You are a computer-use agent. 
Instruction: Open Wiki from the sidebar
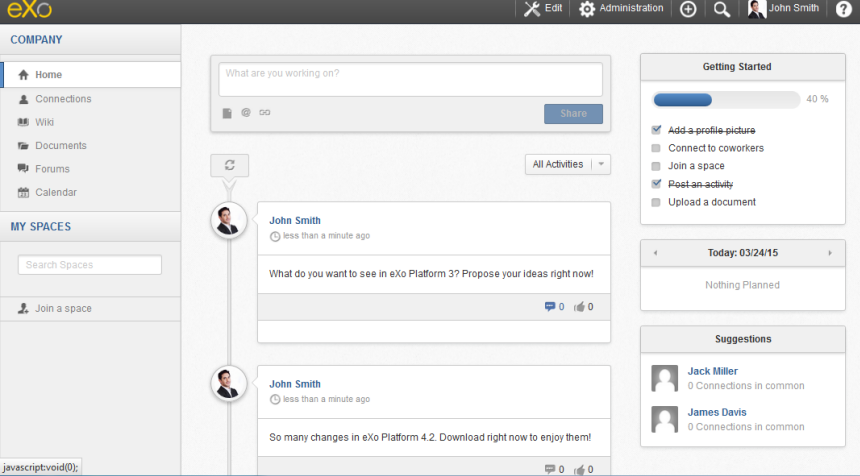pyautogui.click(x=44, y=122)
